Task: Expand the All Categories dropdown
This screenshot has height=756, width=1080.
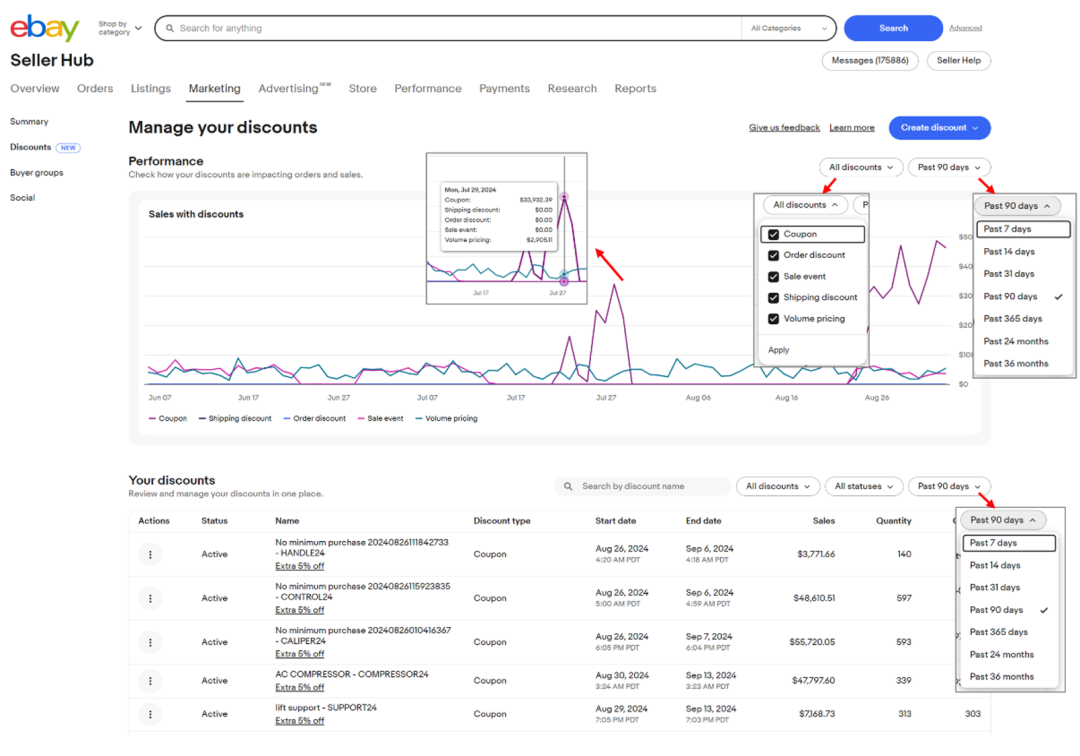Action: pos(789,28)
